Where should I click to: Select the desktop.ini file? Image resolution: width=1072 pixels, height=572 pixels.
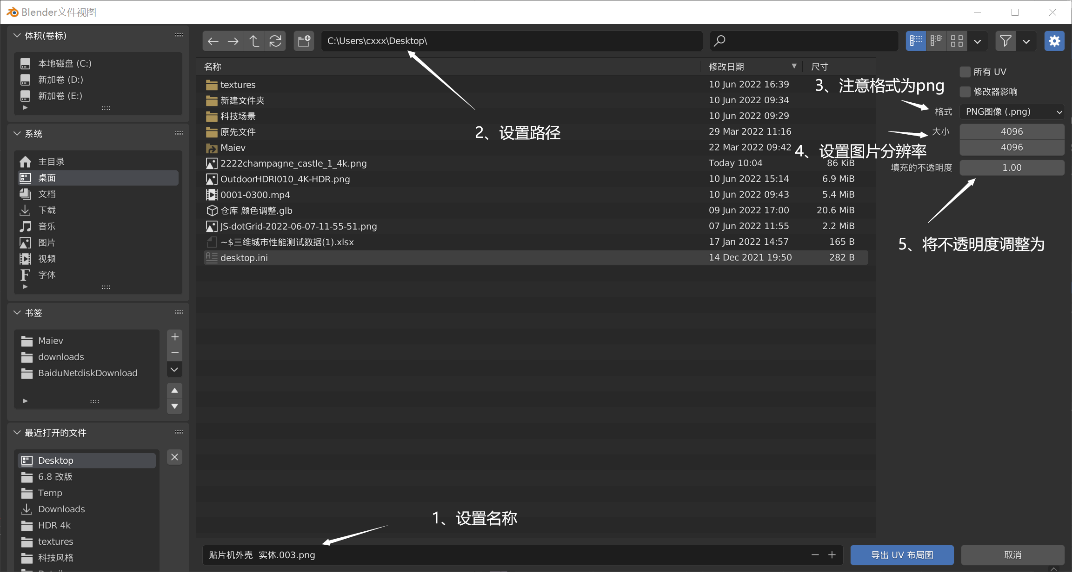point(536,258)
